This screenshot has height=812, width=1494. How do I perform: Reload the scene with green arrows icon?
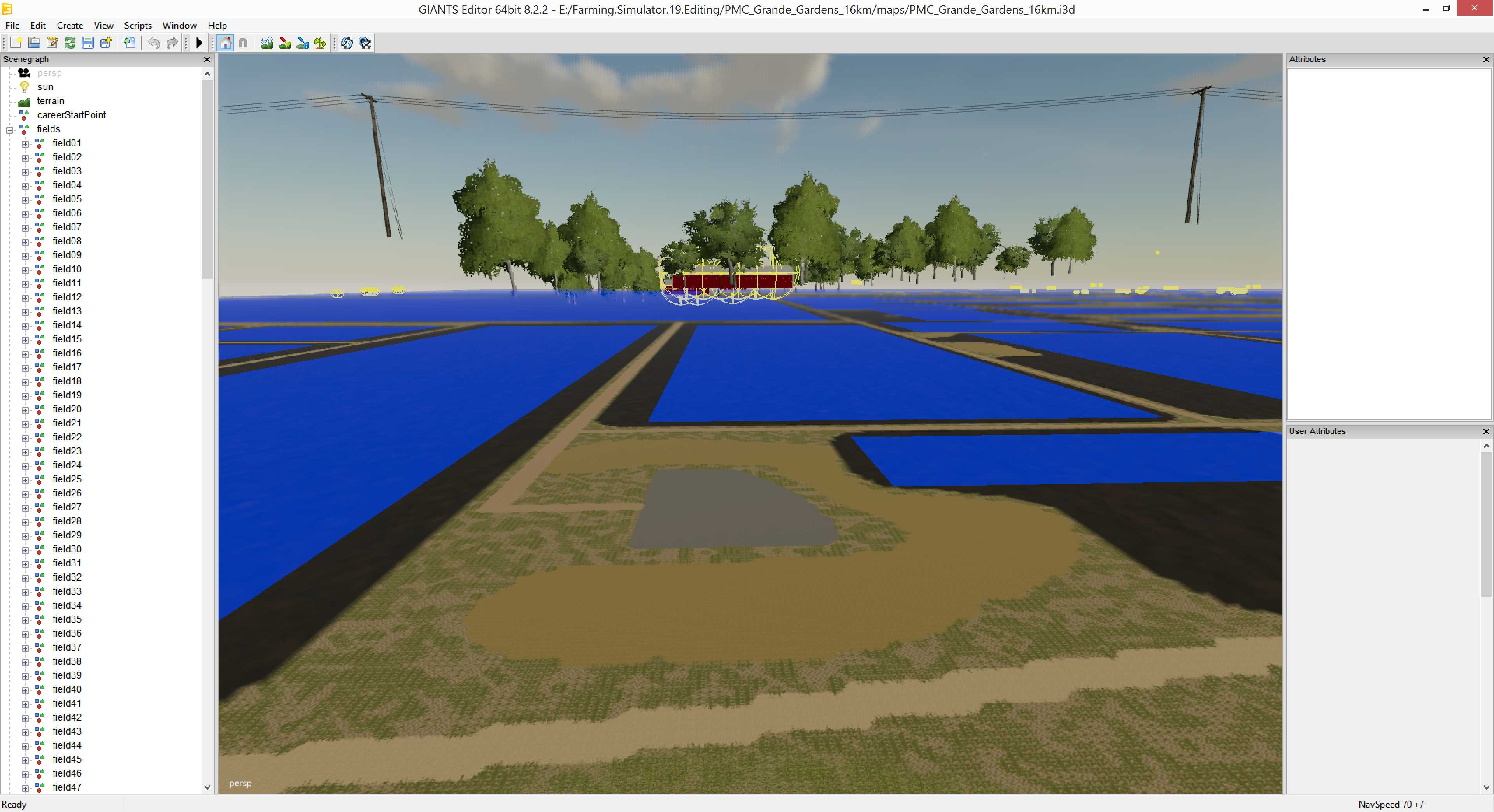(x=70, y=43)
